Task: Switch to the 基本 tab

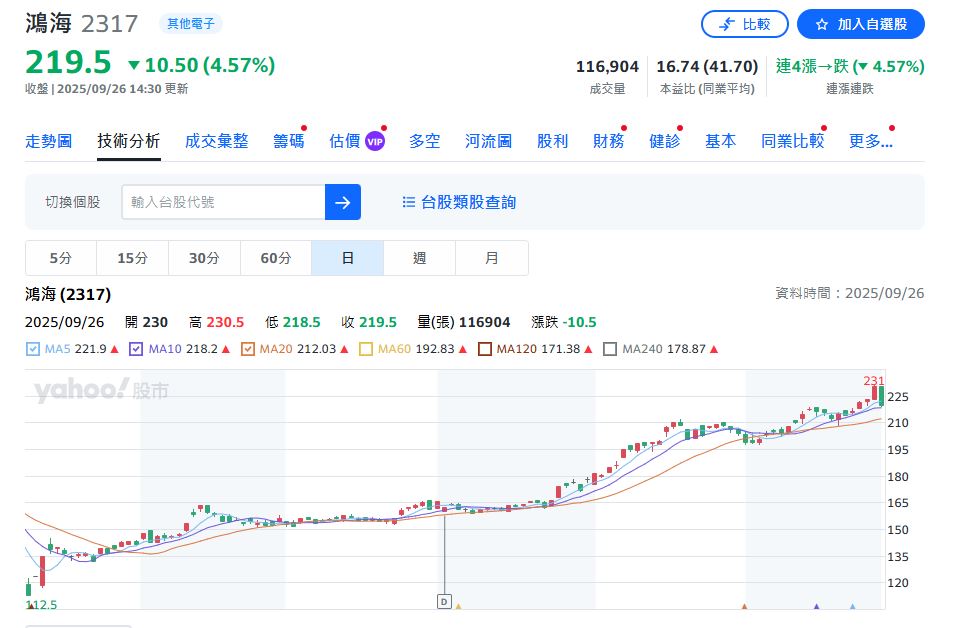Action: click(720, 141)
